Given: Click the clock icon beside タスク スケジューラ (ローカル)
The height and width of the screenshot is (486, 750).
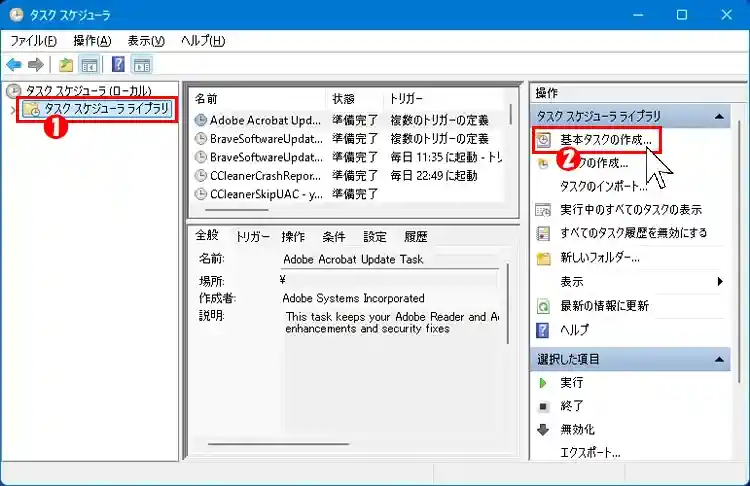Looking at the screenshot, I should point(14,91).
